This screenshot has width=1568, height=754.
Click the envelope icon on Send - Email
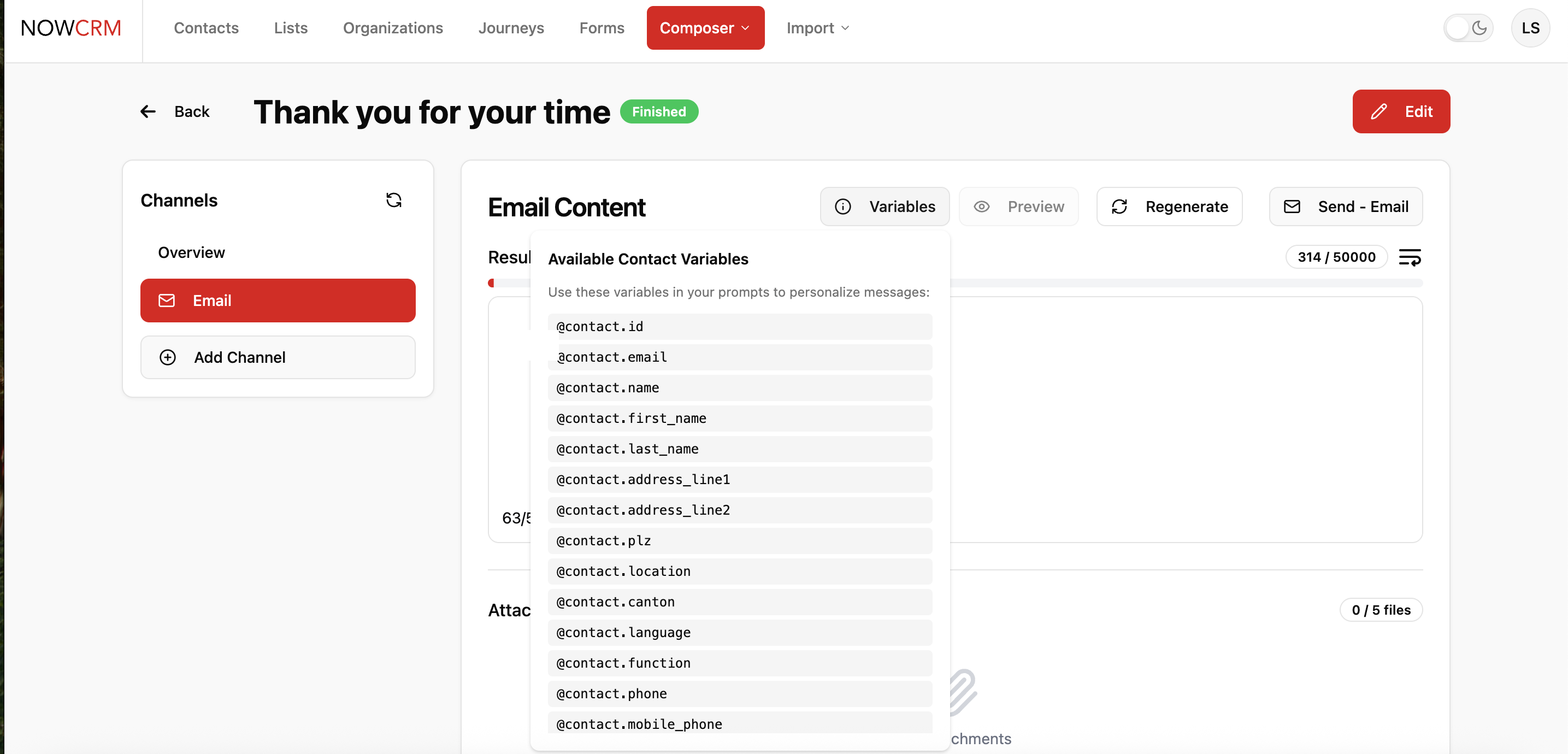(1293, 207)
